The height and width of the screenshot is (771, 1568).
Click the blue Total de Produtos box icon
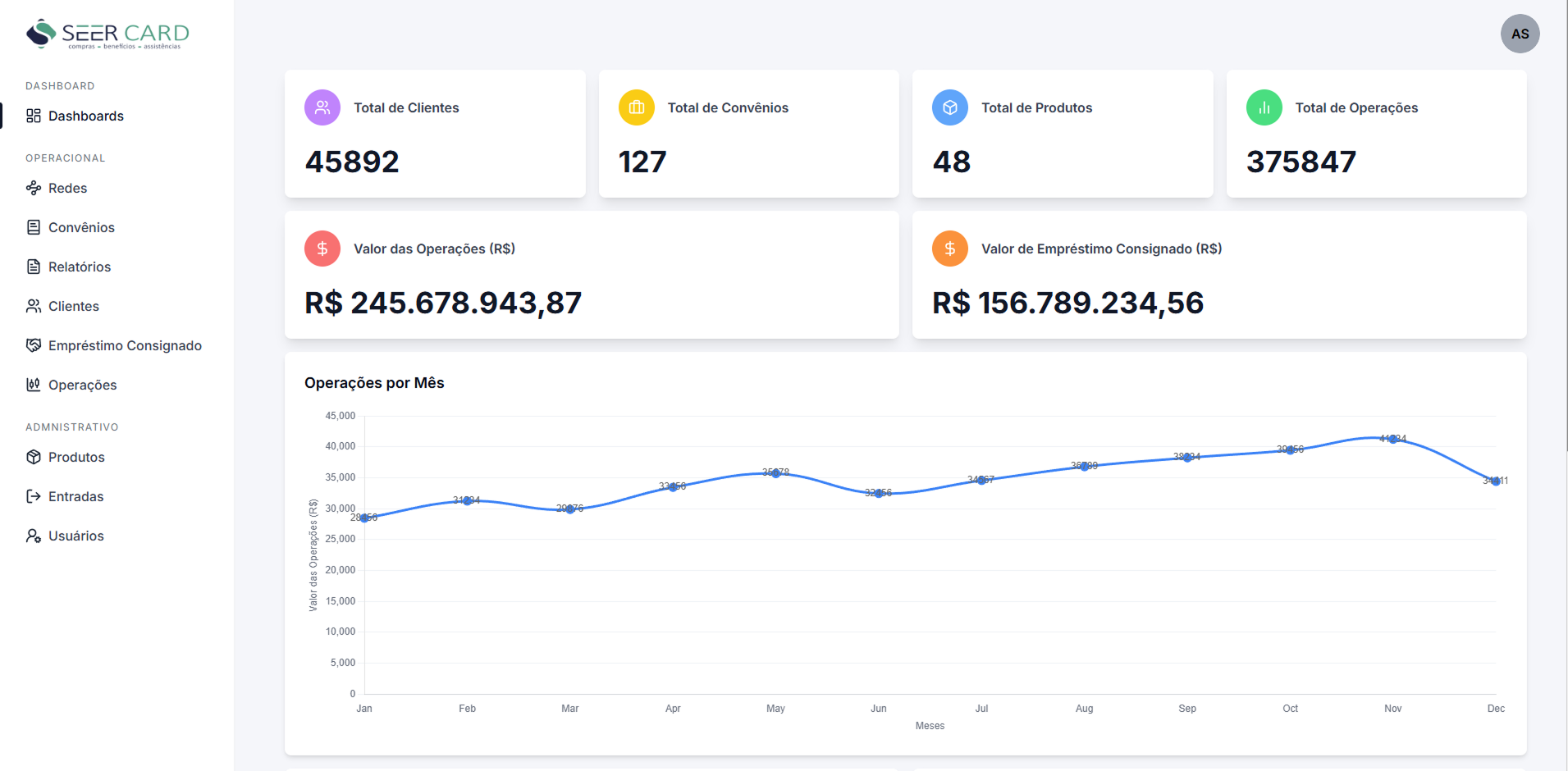coord(950,107)
